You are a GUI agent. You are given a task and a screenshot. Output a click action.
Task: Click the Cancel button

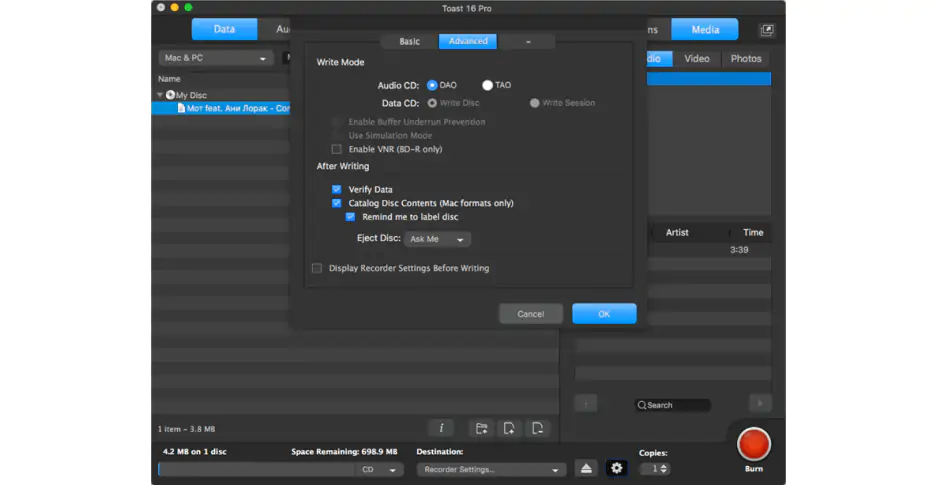tap(531, 314)
